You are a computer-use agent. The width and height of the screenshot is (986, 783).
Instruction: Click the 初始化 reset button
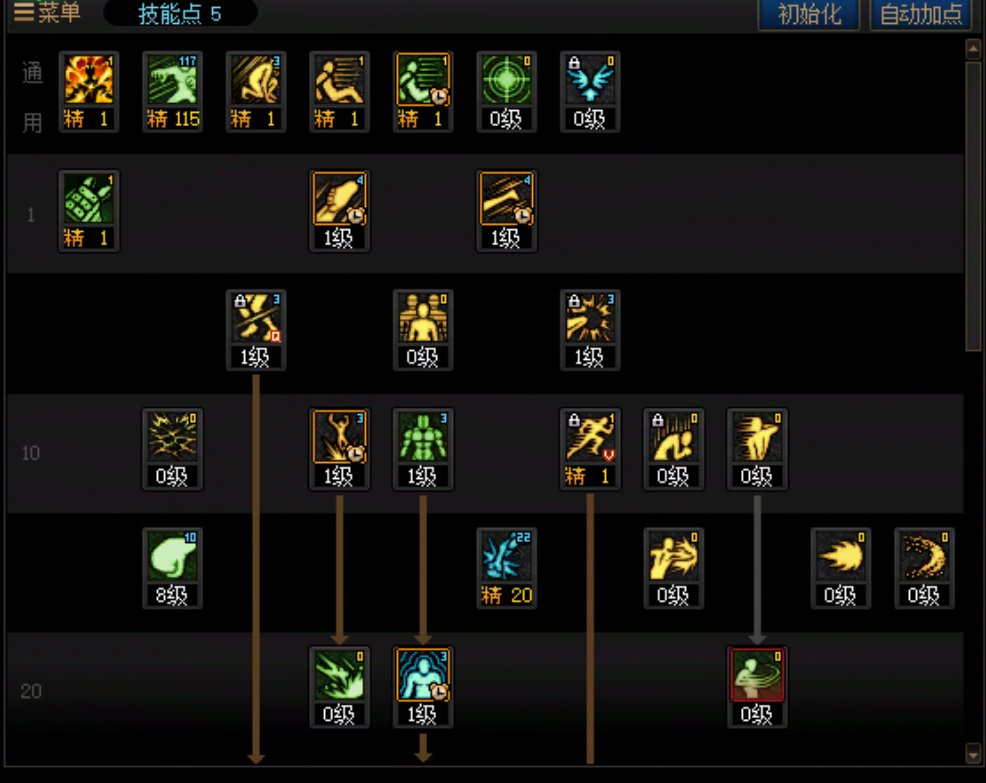tap(809, 14)
